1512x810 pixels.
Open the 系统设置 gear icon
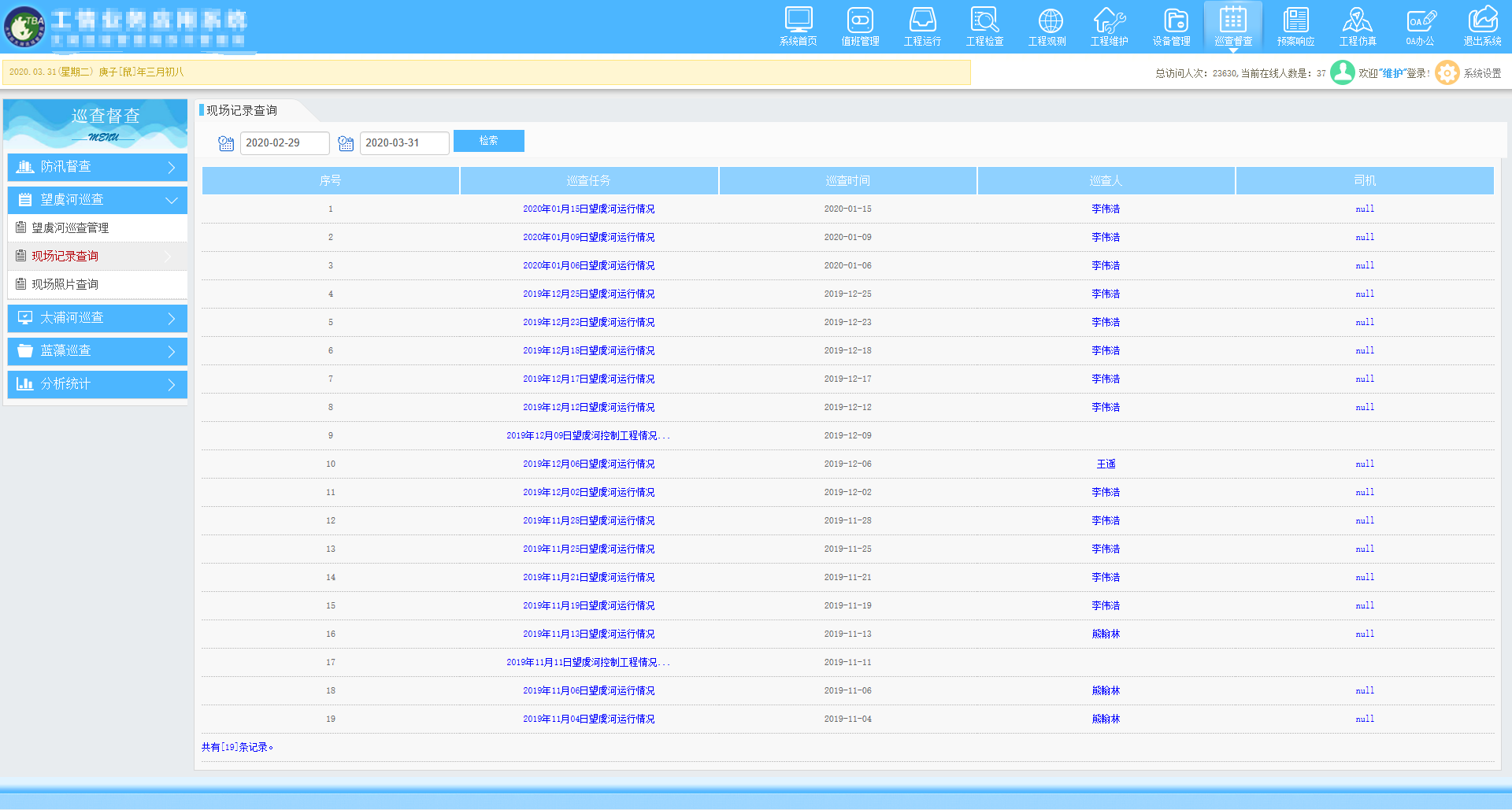pyautogui.click(x=1447, y=73)
